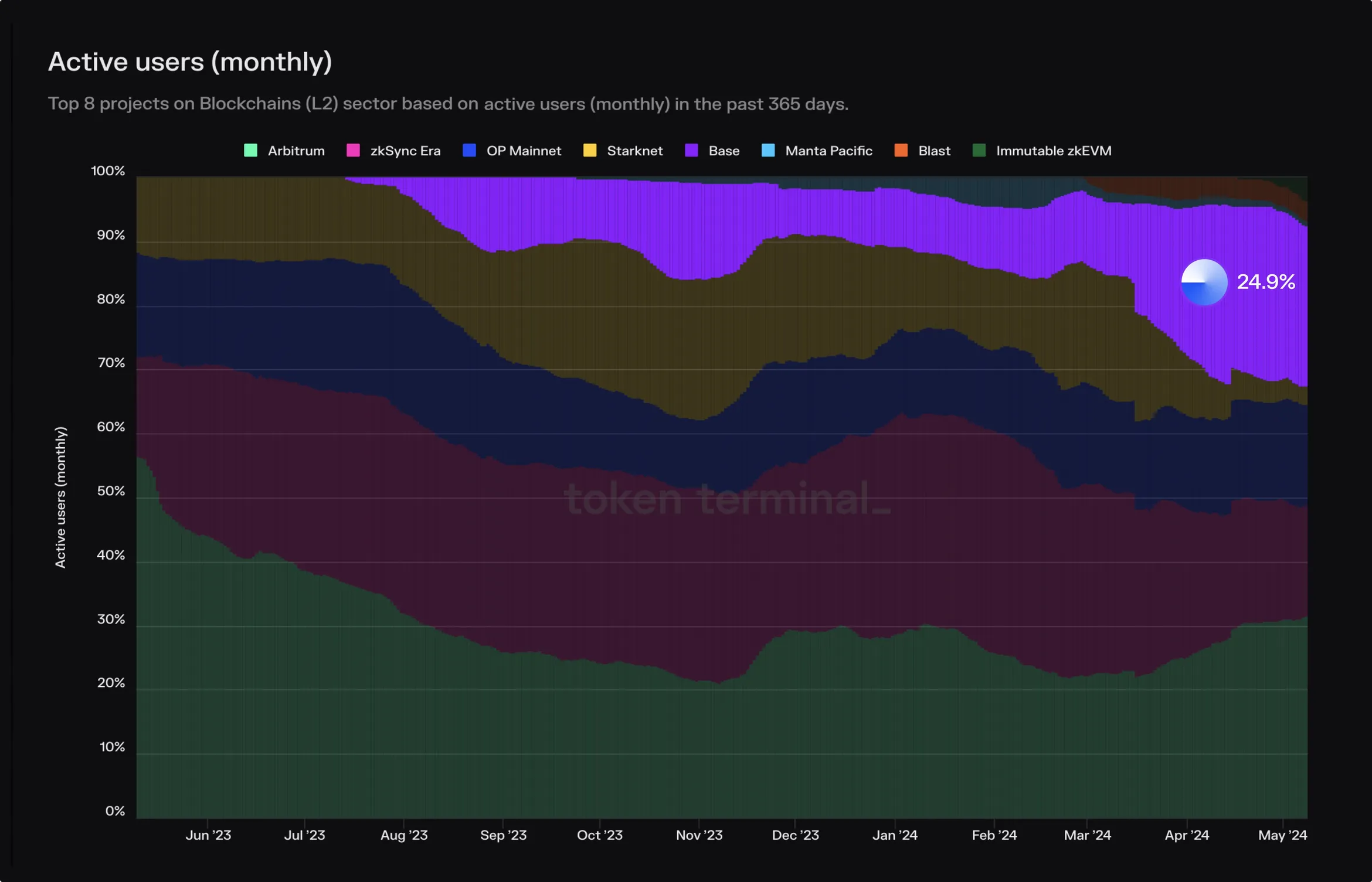Click the Active users (monthly) chart title
Viewport: 1372px width, 882px height.
click(x=190, y=62)
